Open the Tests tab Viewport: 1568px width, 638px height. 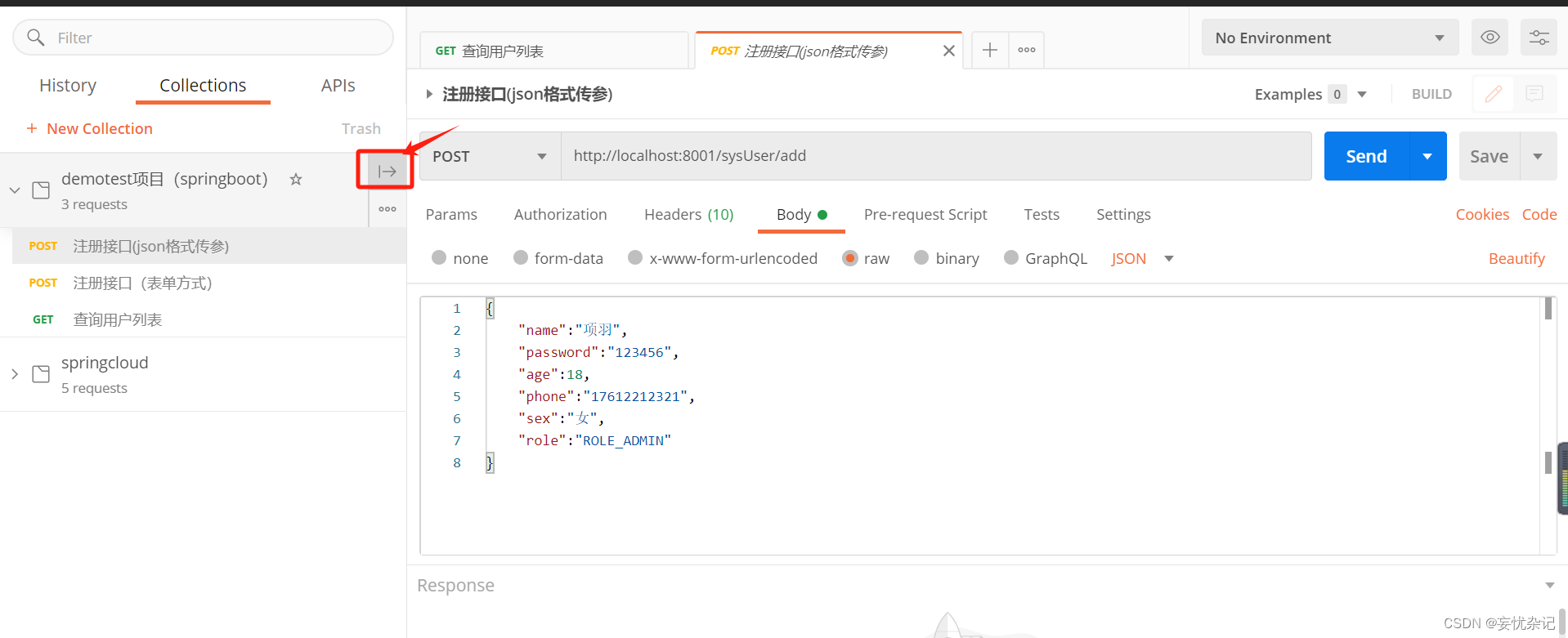pos(1042,214)
